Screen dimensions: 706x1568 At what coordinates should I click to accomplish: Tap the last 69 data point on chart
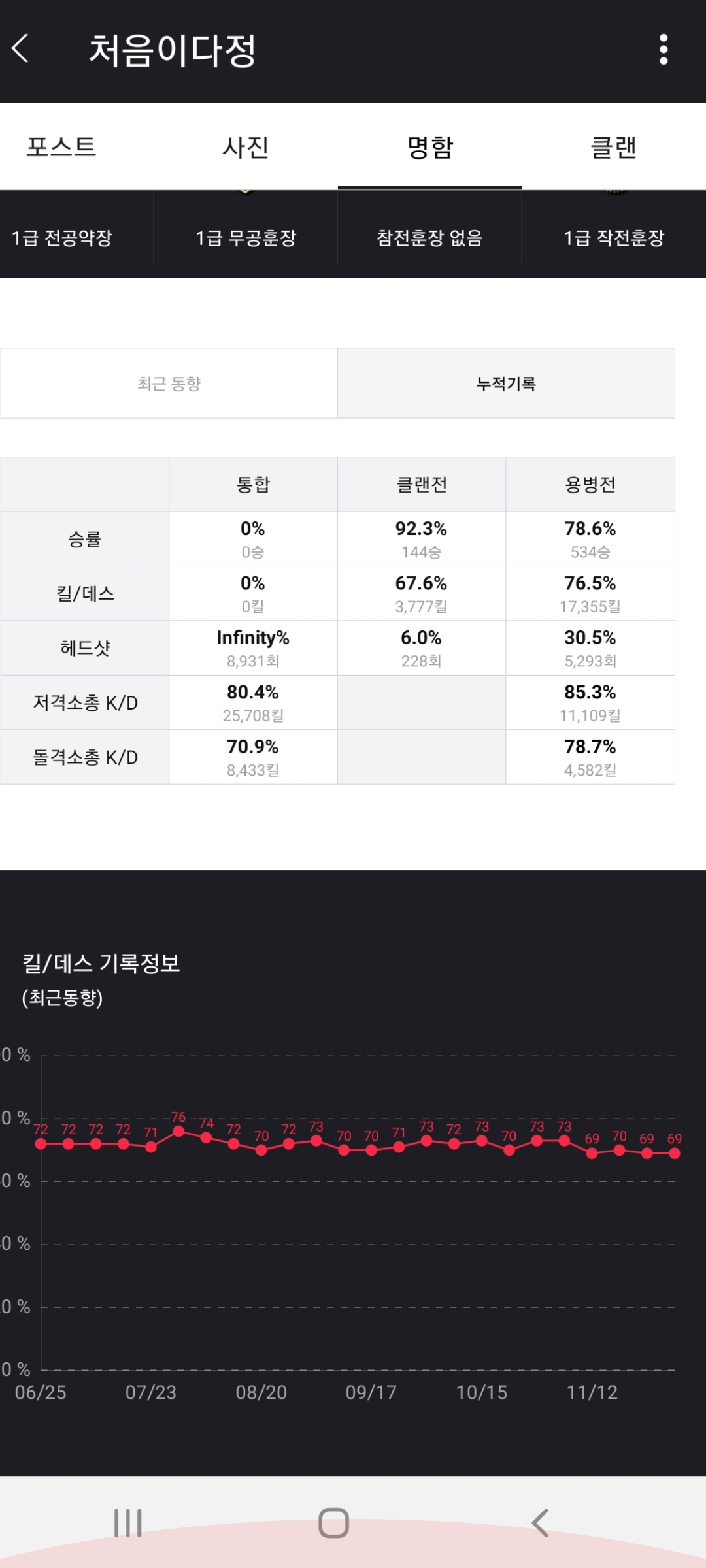pos(675,1154)
